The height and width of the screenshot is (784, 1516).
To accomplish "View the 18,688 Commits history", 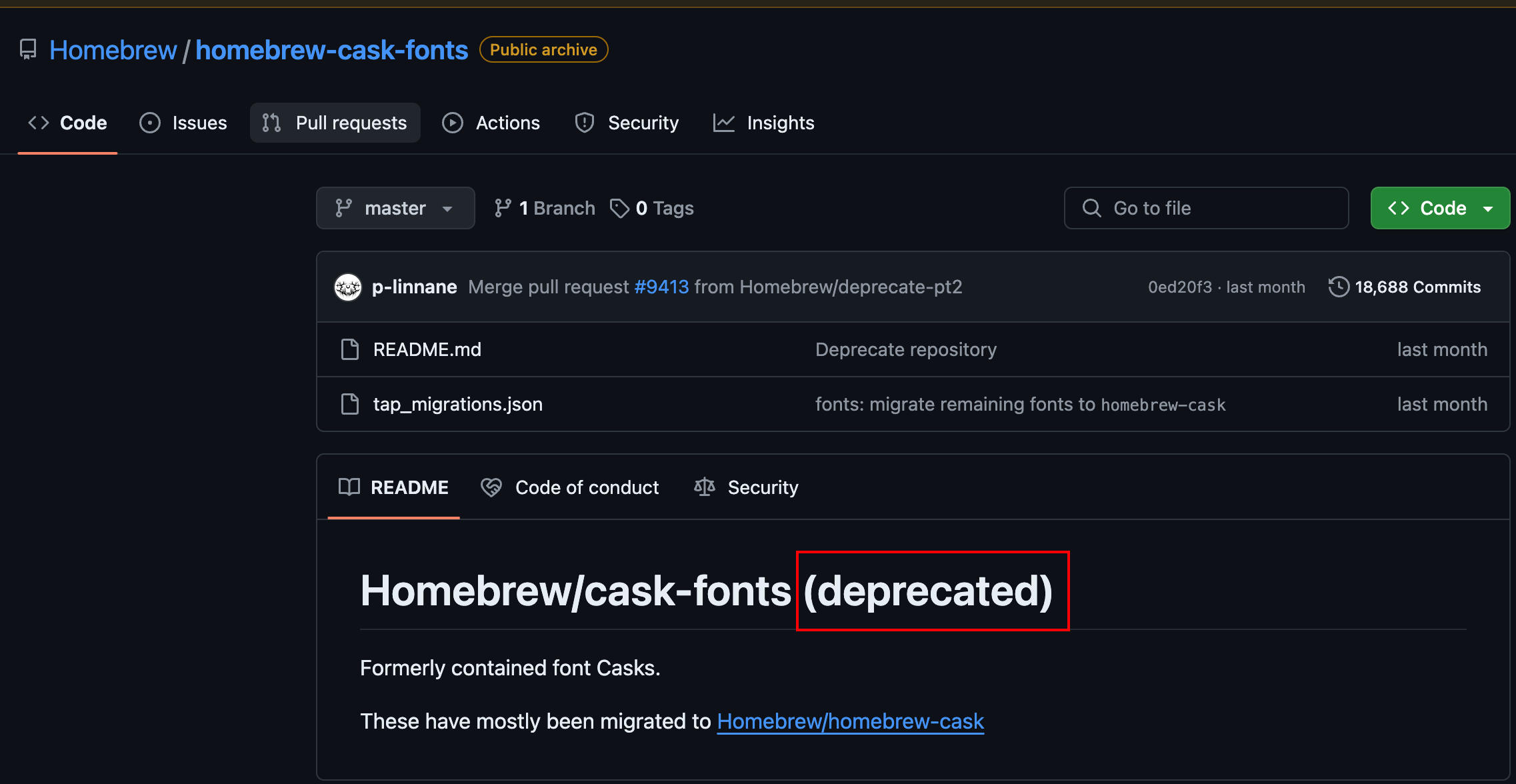I will pyautogui.click(x=1417, y=287).
